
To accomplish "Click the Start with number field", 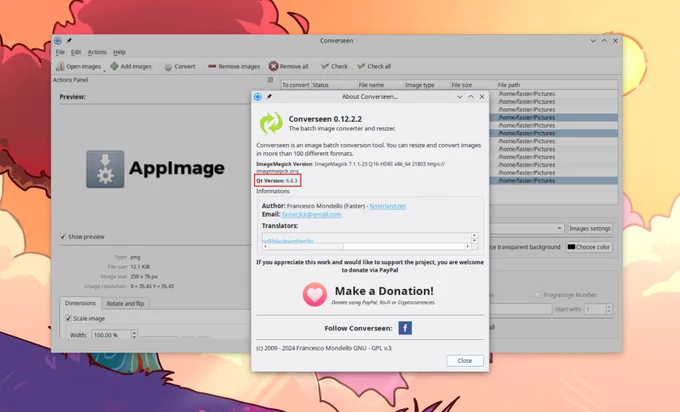I will (x=595, y=309).
